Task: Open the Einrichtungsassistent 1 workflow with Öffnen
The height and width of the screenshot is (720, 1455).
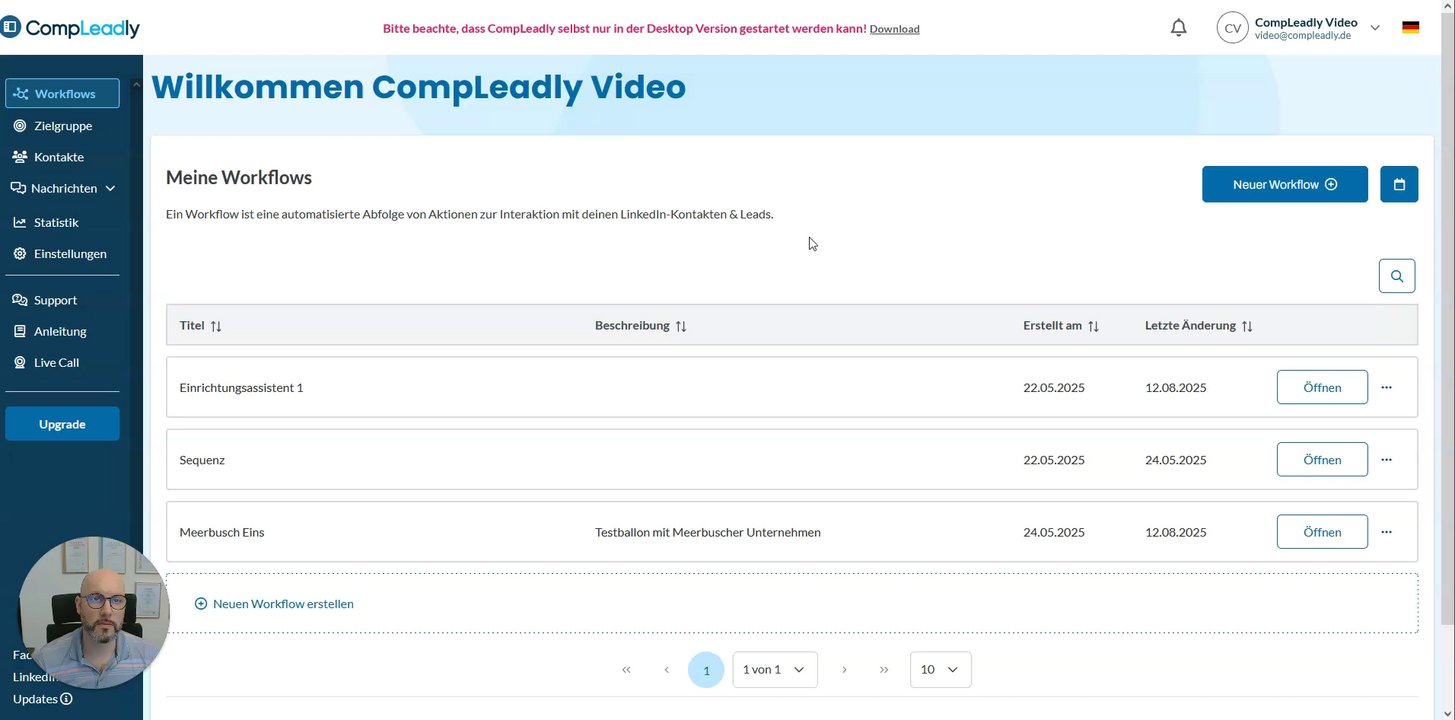Action: point(1322,387)
